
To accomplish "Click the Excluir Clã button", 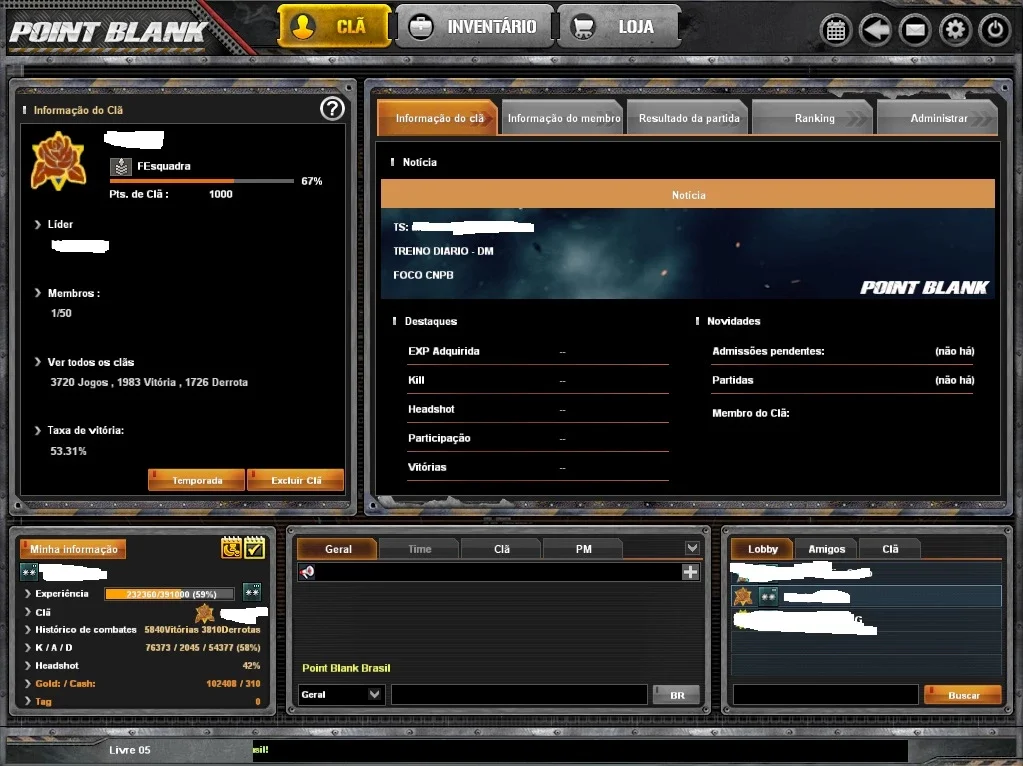I will tap(296, 480).
